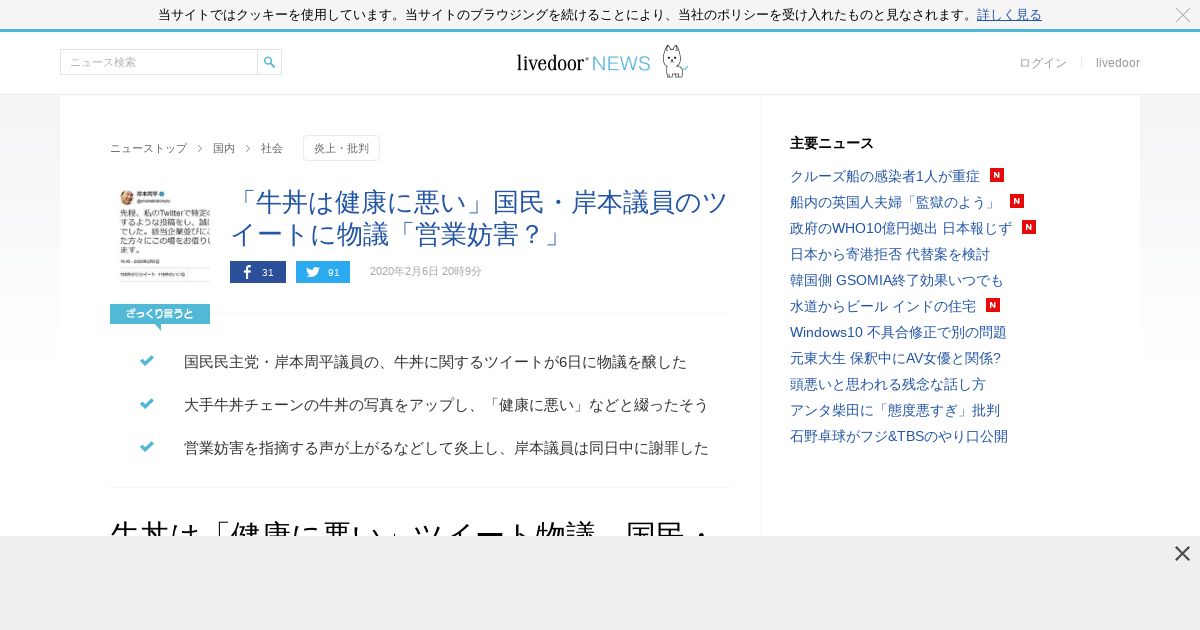Click the ざっくり言うと label
Image resolution: width=1200 pixels, height=630 pixels.
(x=160, y=314)
